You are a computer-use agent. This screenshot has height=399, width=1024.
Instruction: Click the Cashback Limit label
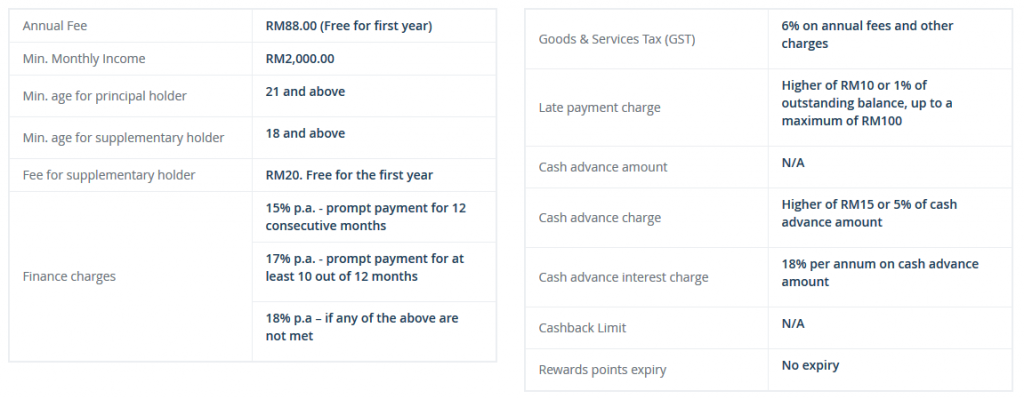583,328
